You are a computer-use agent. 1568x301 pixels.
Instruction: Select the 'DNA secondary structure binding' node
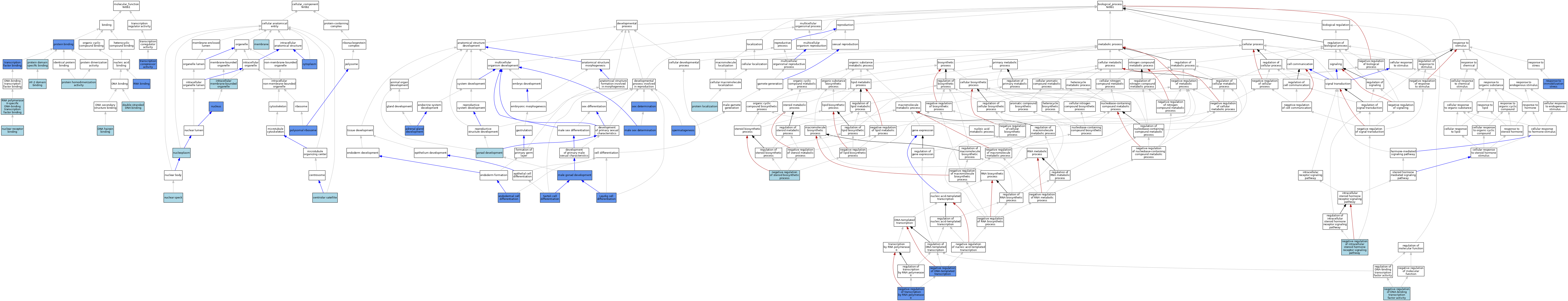point(105,107)
